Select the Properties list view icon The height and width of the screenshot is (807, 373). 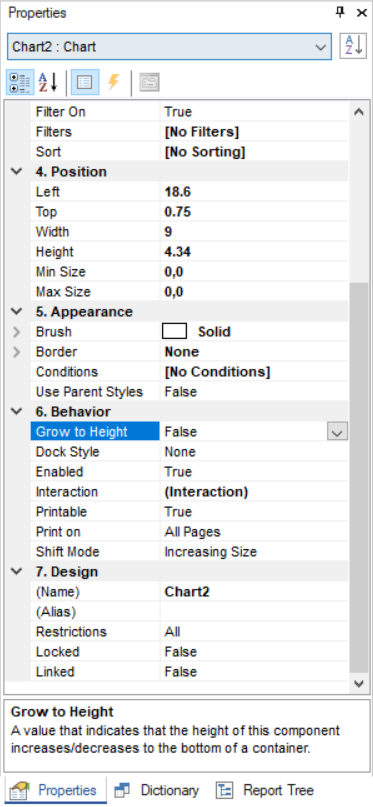point(84,82)
